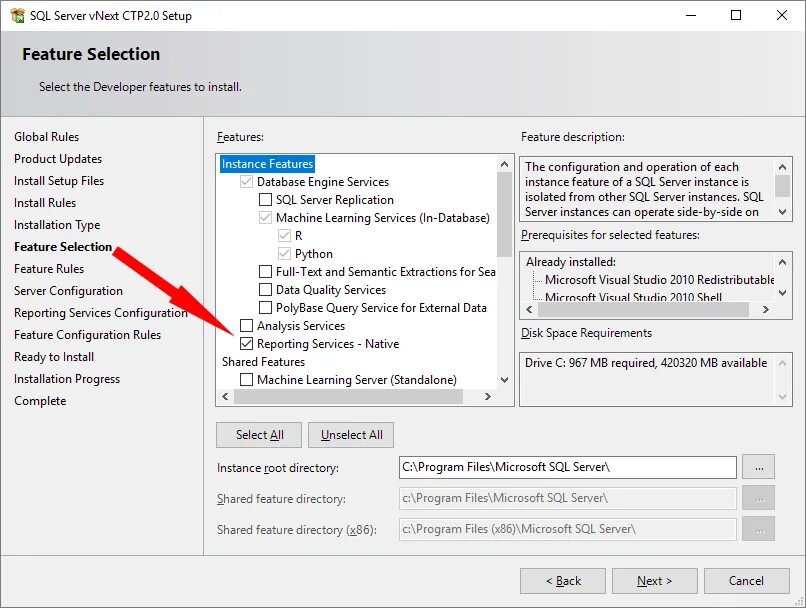The width and height of the screenshot is (806, 608).
Task: Click the Installation Progress step
Action: click(67, 379)
